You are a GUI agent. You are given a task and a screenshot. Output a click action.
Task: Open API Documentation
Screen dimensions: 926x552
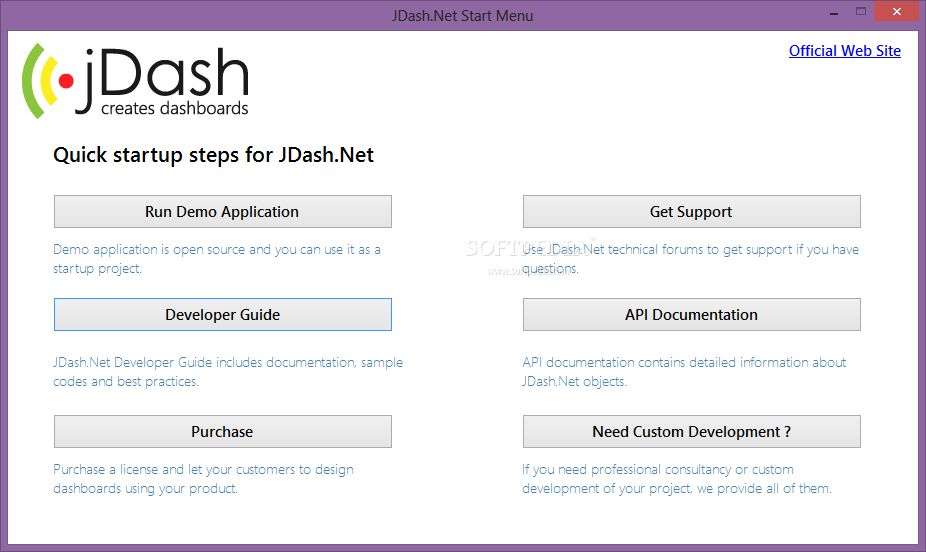point(692,315)
